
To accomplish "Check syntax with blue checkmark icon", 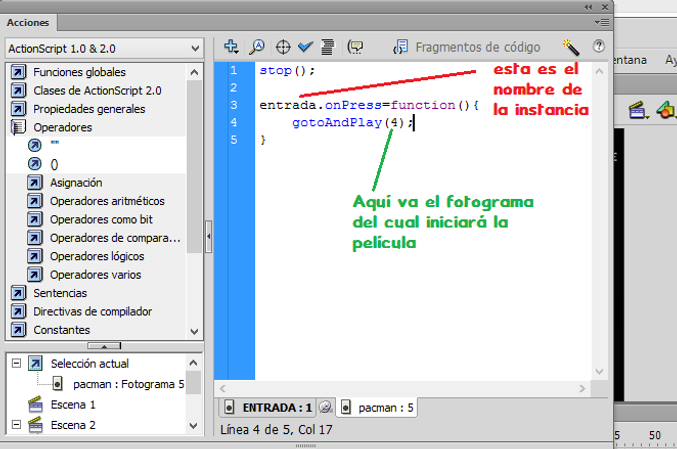I will [305, 46].
